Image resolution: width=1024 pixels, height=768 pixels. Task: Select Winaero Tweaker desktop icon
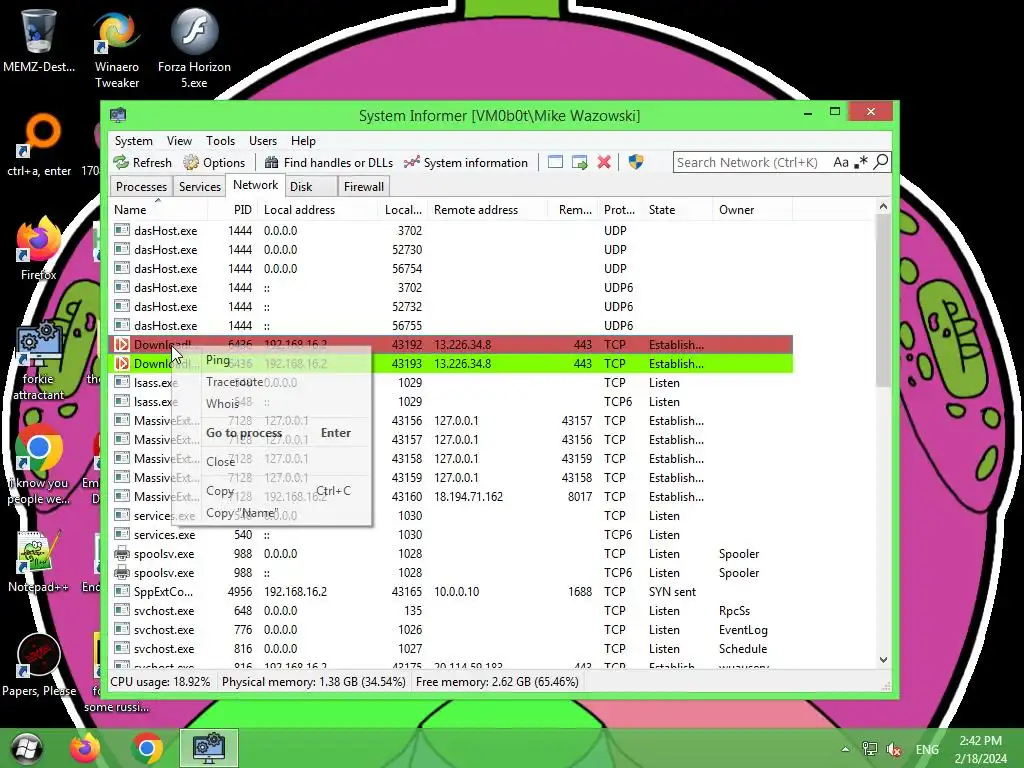(116, 49)
